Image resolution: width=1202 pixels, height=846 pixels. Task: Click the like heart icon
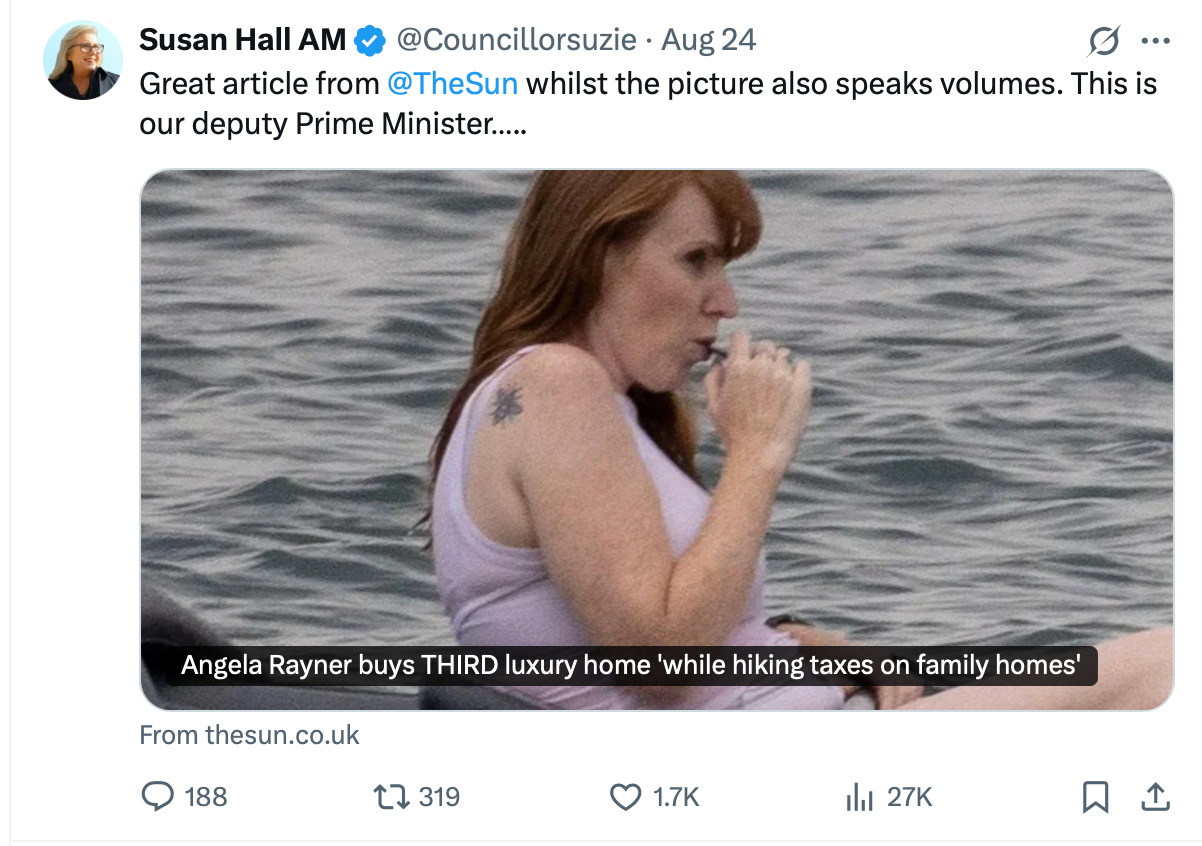[x=626, y=797]
